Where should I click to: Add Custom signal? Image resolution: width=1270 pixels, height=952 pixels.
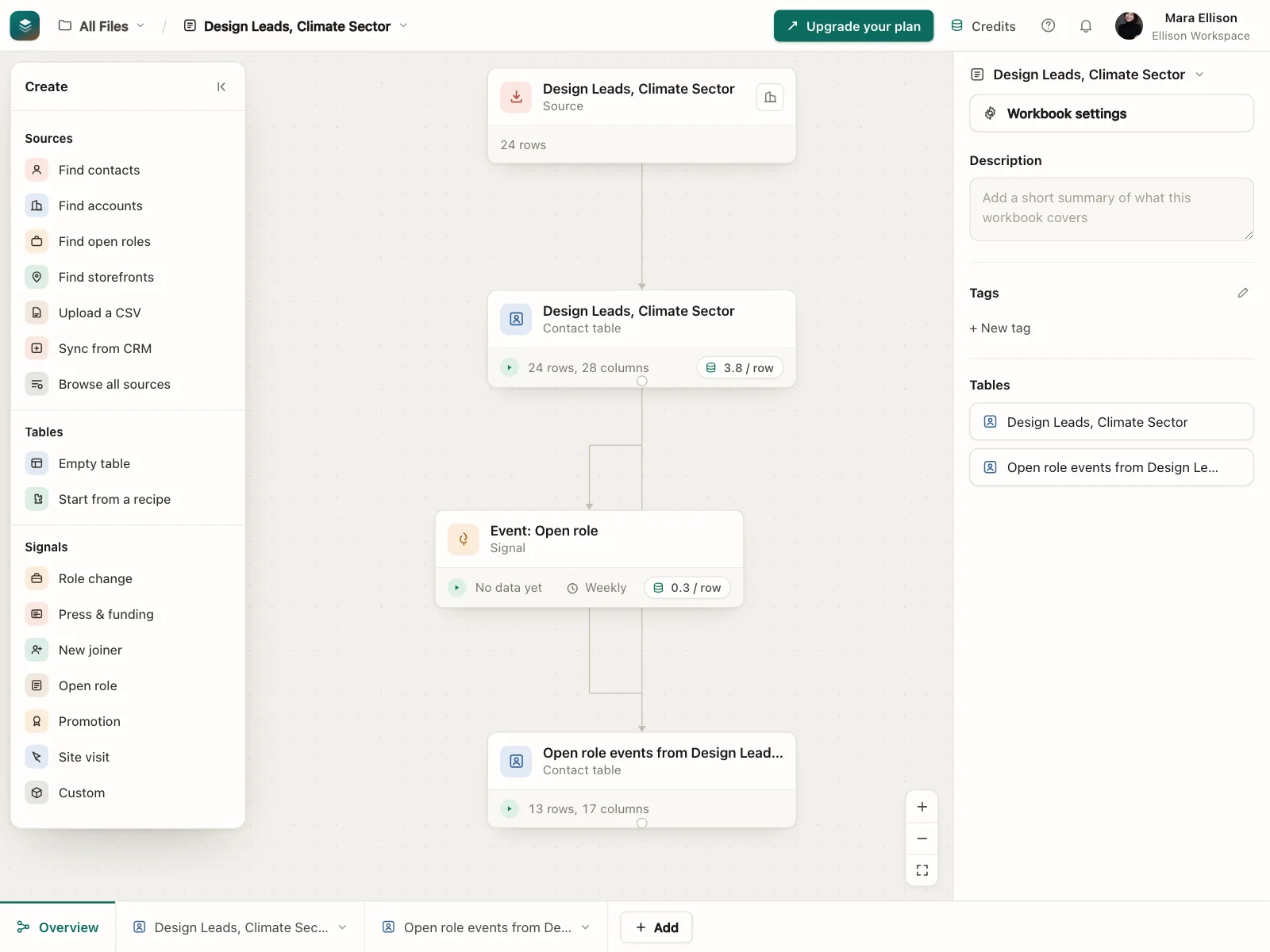click(x=128, y=793)
